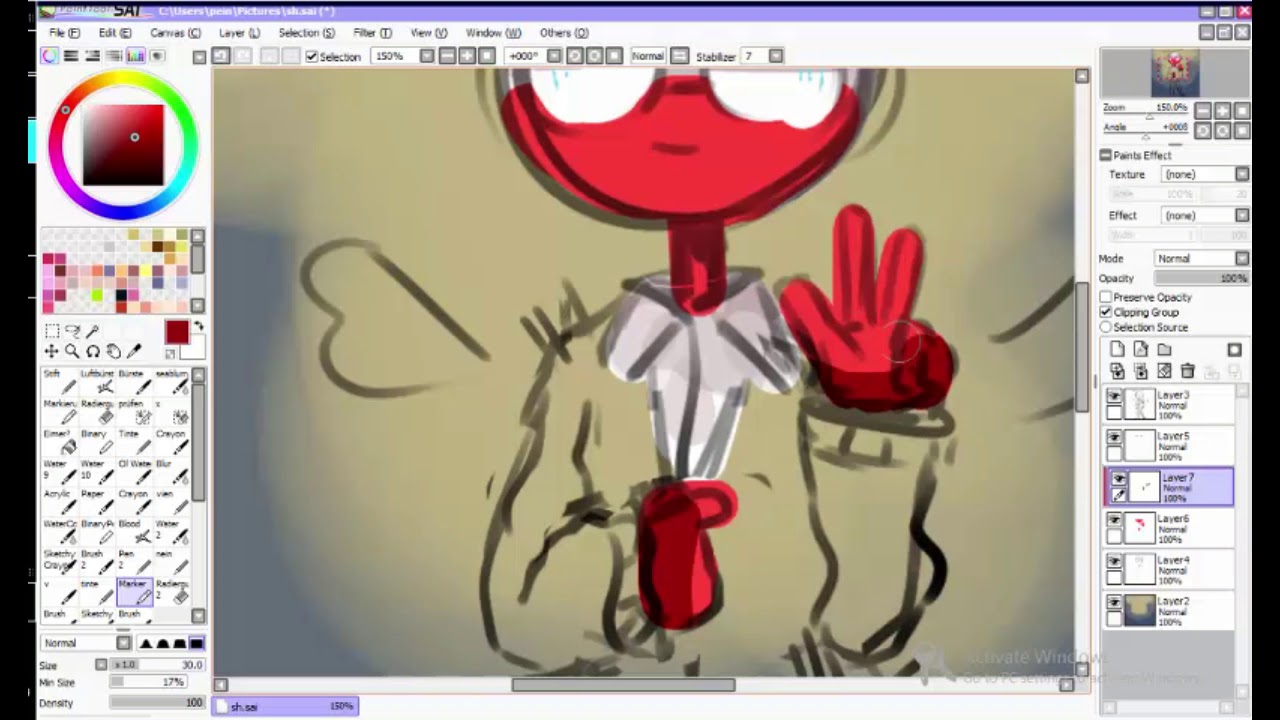Open the Edit menu
The width and height of the screenshot is (1280, 720).
click(114, 33)
